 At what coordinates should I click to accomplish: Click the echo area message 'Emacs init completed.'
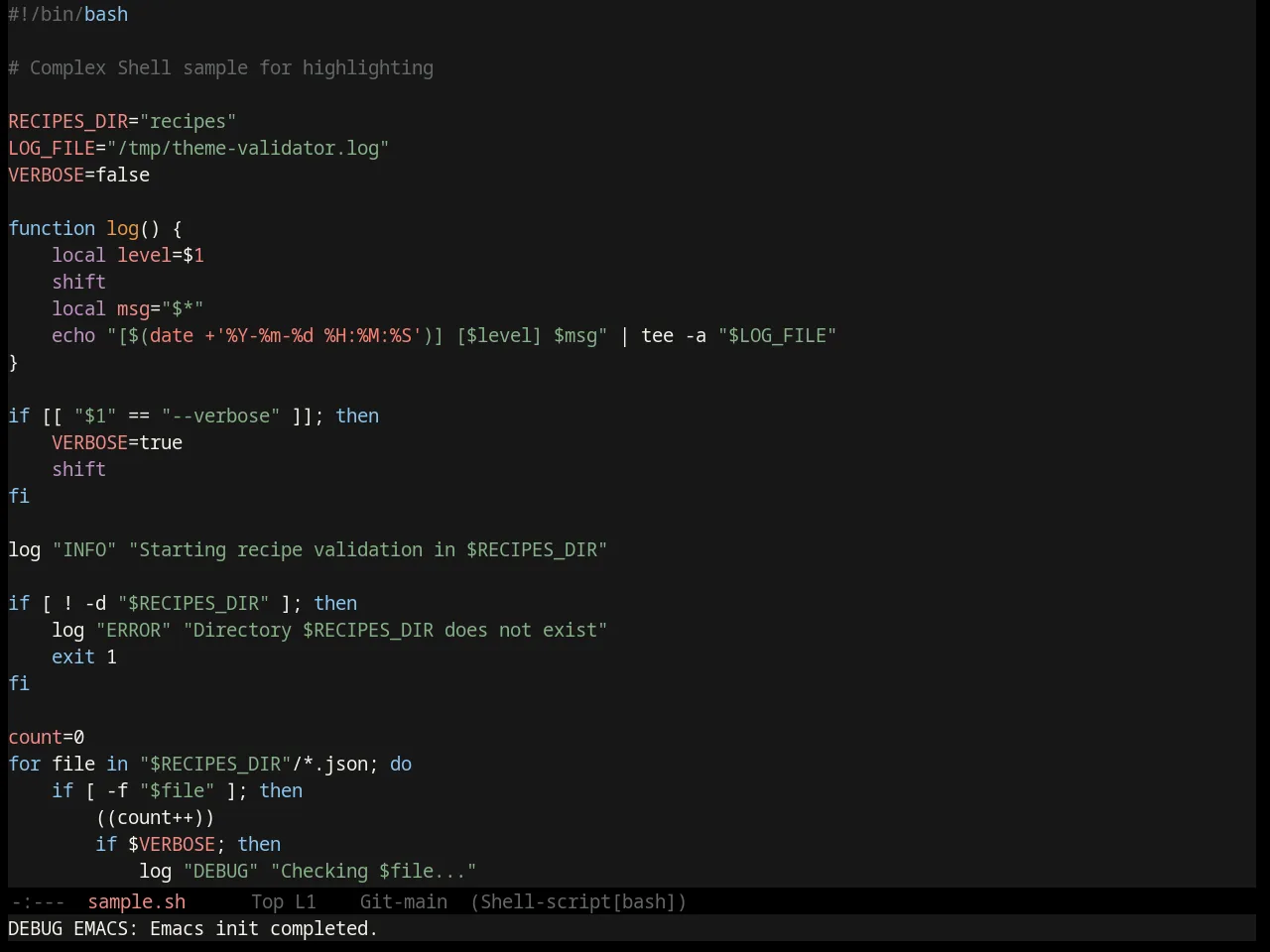[264, 928]
